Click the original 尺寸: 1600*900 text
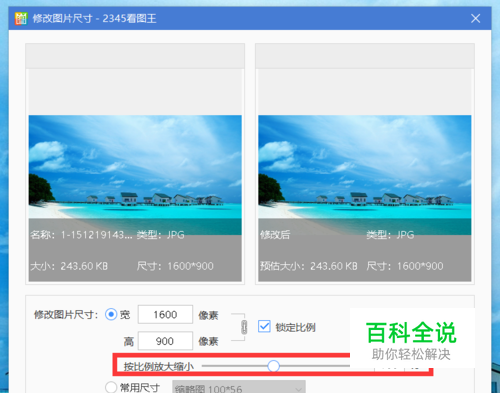Viewport: 500px width, 393px height. pyautogui.click(x=175, y=266)
